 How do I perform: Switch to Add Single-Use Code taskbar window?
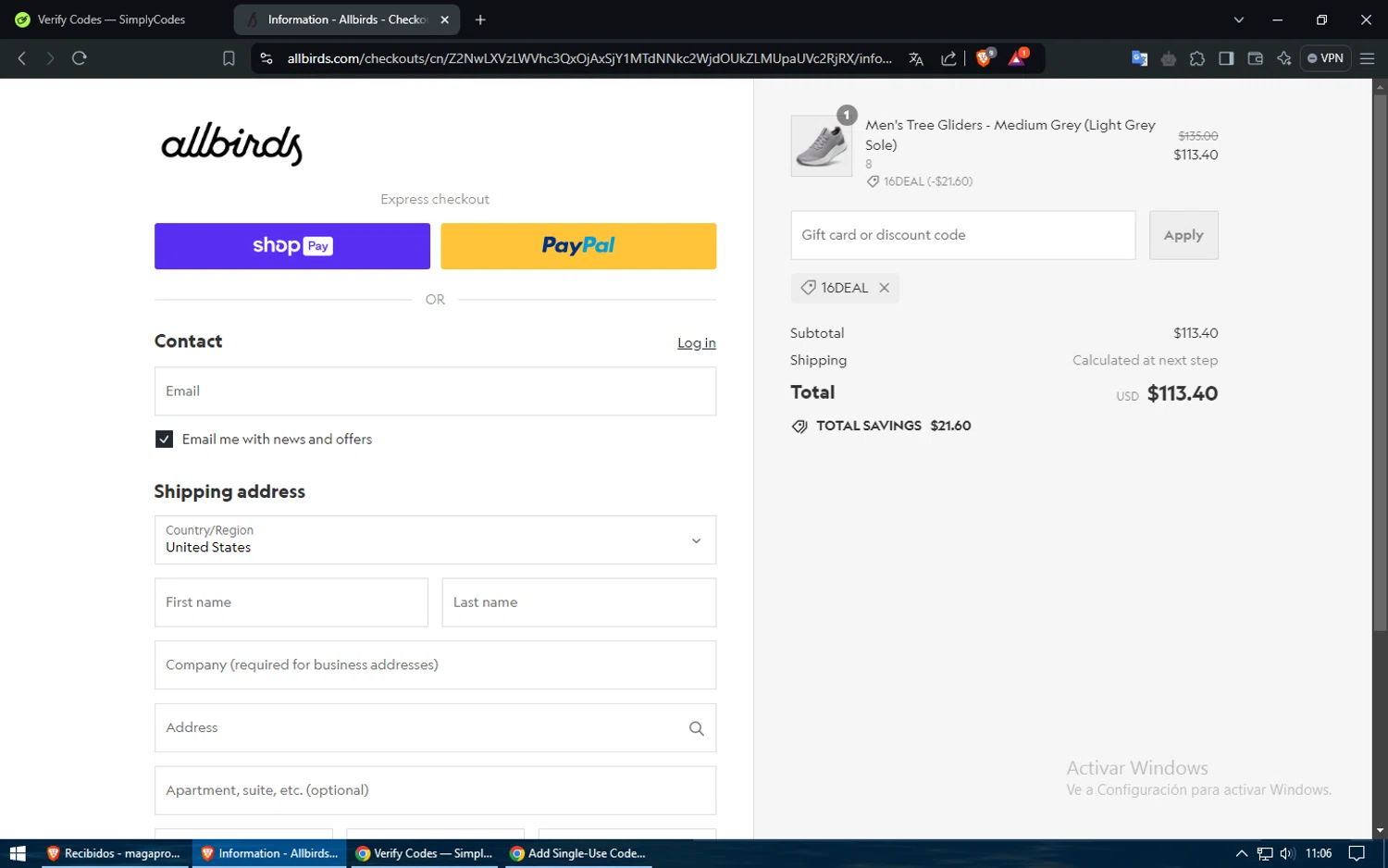click(578, 853)
